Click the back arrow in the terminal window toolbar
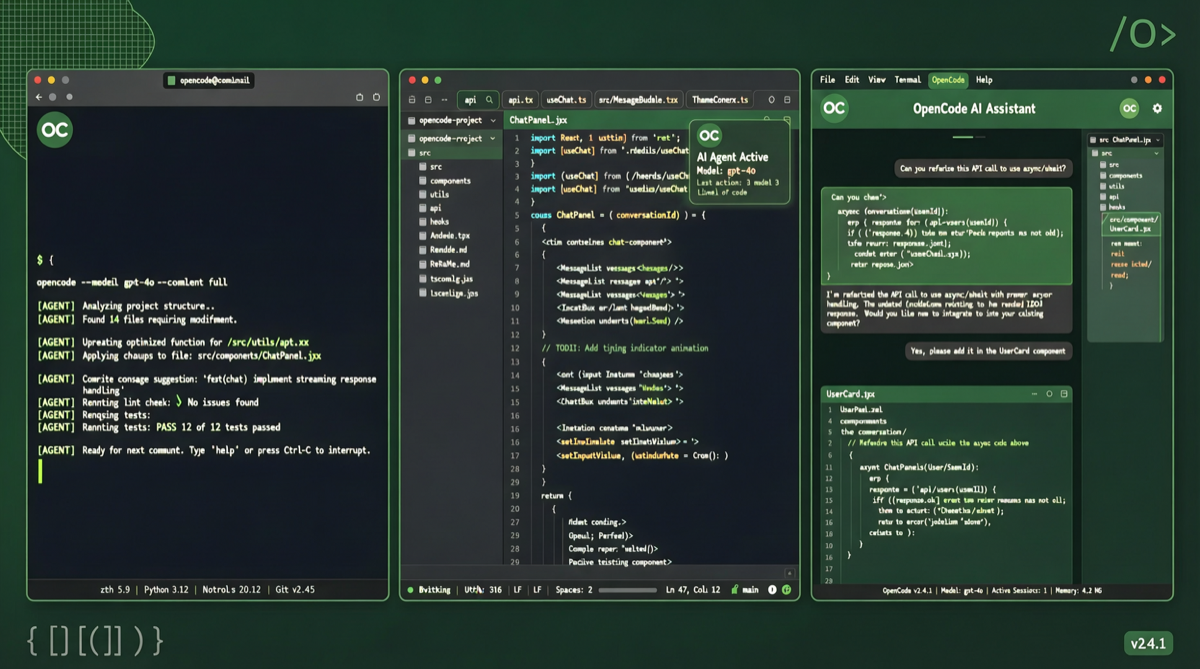The image size is (1200, 669). click(39, 97)
